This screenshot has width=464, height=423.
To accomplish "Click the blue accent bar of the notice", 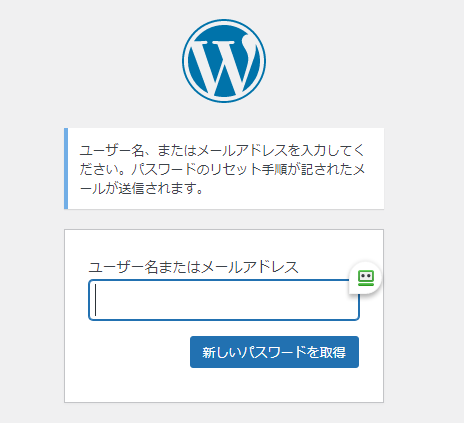I will pos(66,169).
